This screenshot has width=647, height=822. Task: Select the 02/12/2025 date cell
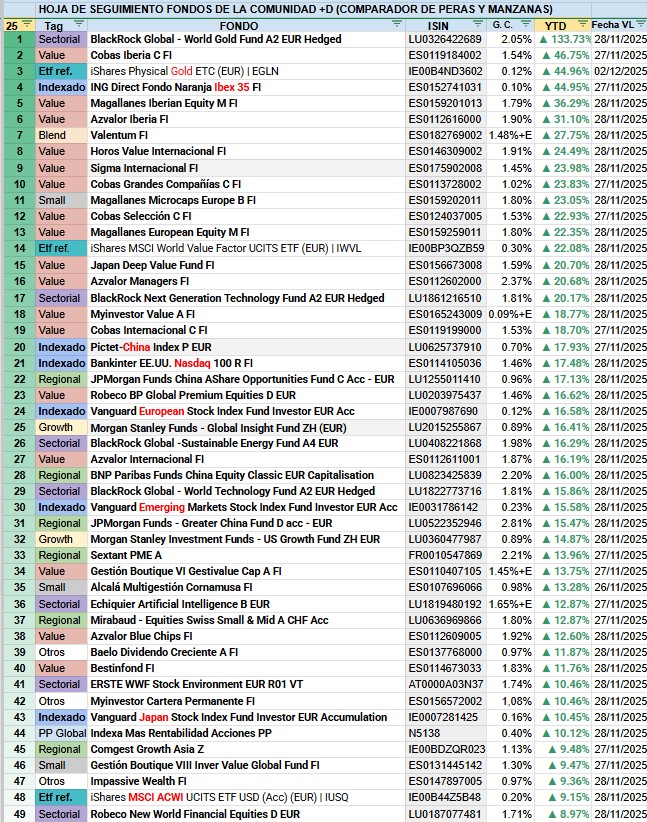pos(619,71)
